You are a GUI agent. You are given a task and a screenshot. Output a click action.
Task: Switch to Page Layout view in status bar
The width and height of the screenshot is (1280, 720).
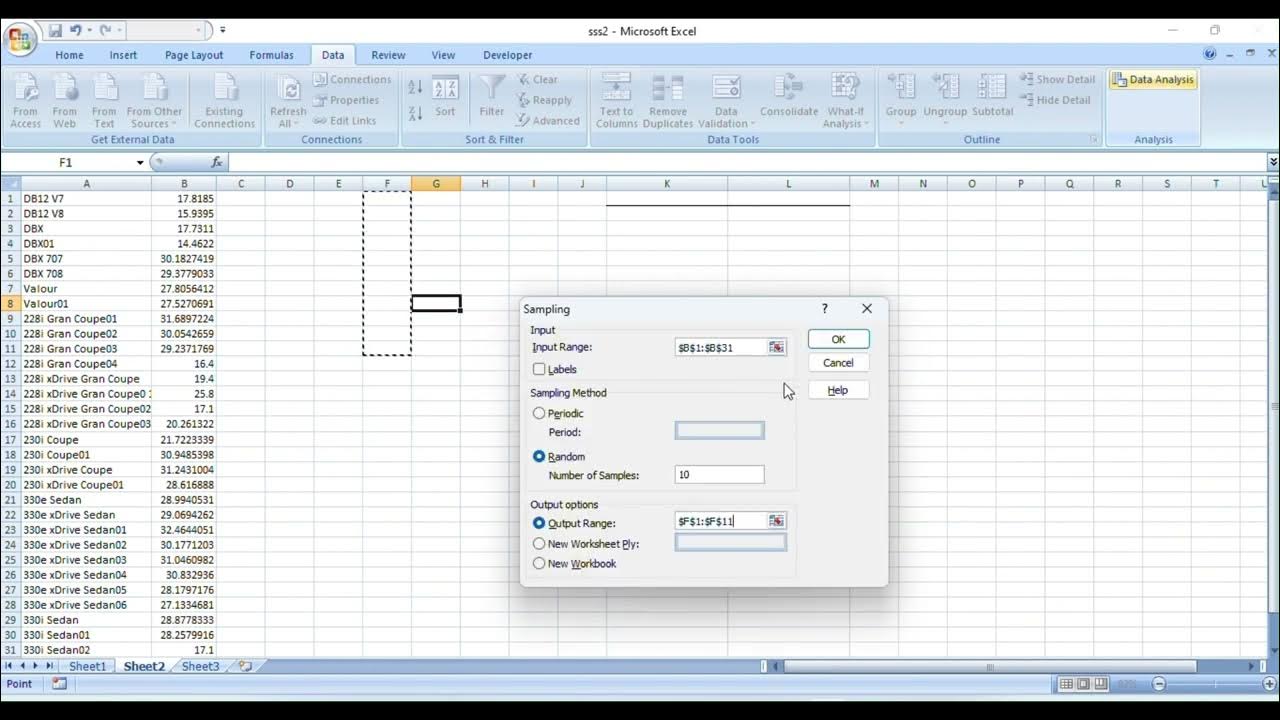point(1083,684)
